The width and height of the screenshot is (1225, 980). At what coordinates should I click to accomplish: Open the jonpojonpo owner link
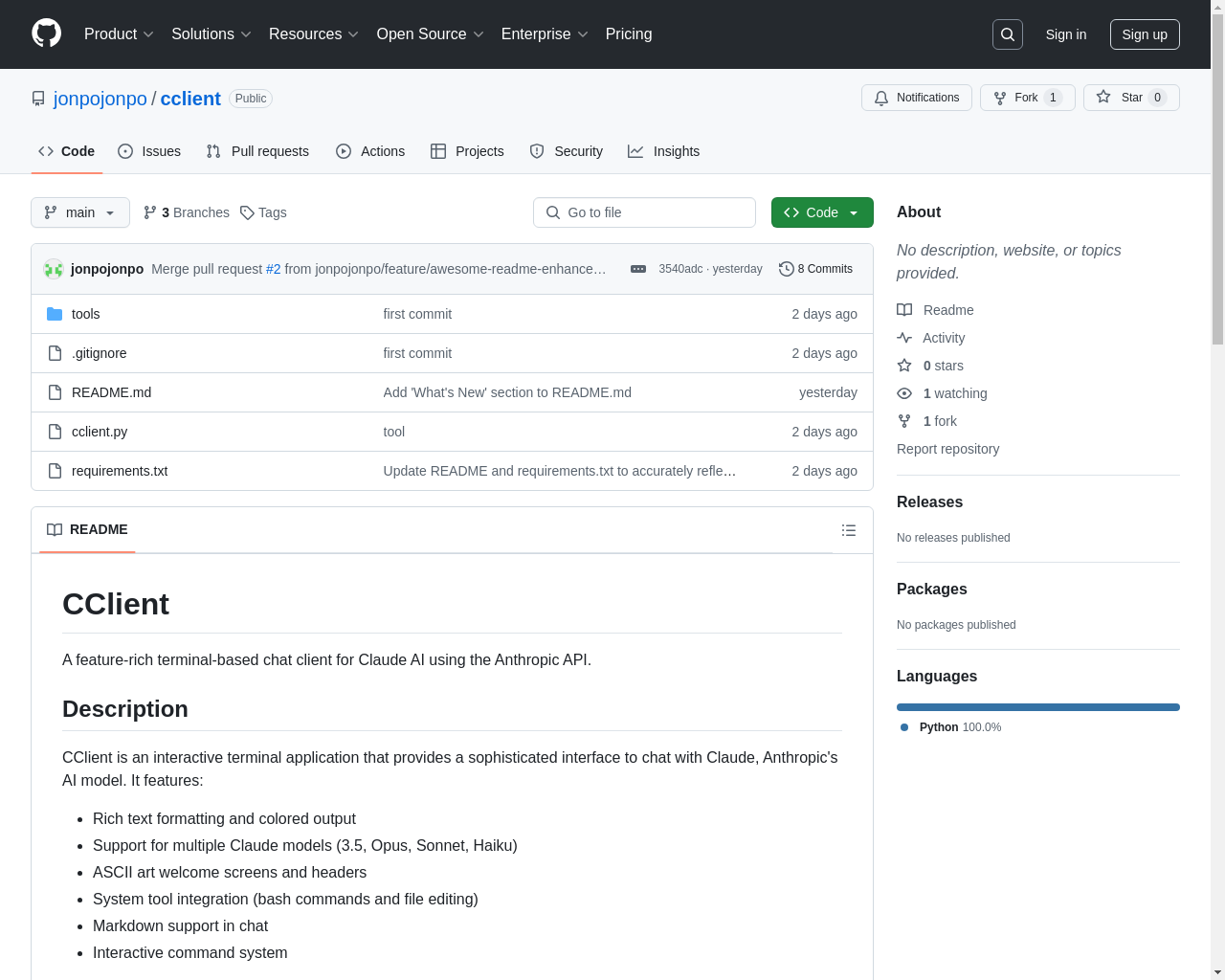100,99
